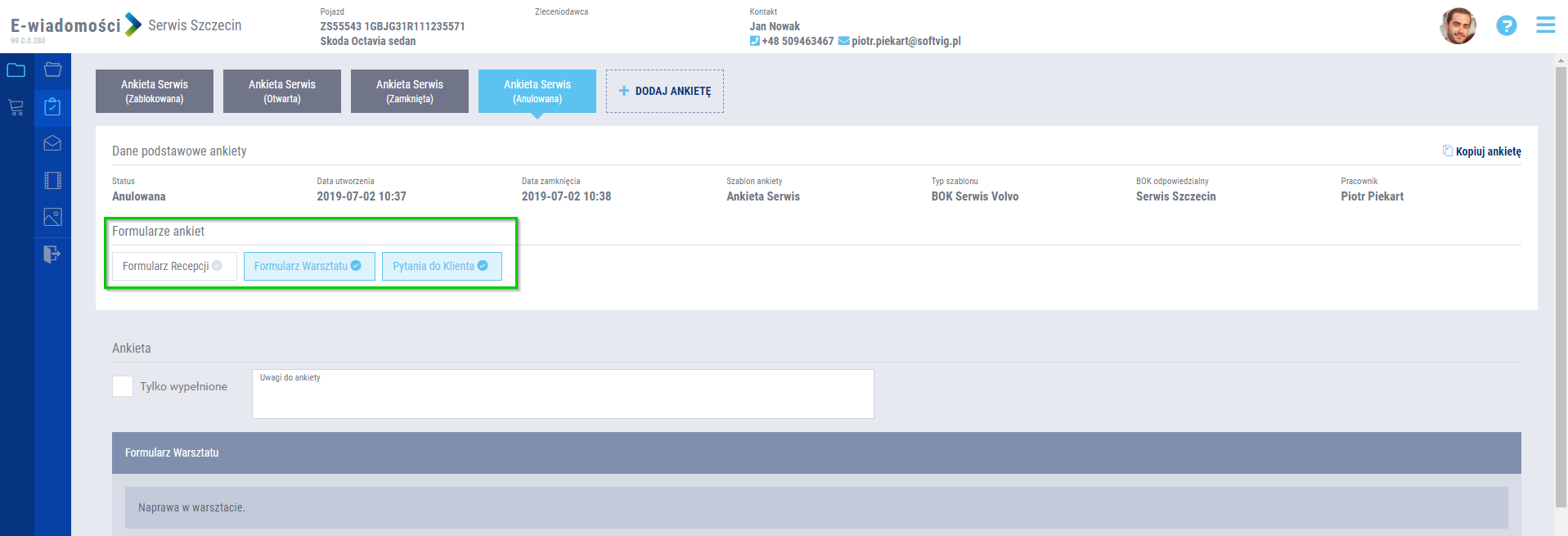
Task: Switch to Ankieta Serwis (Otwarta) tab
Action: (282, 91)
